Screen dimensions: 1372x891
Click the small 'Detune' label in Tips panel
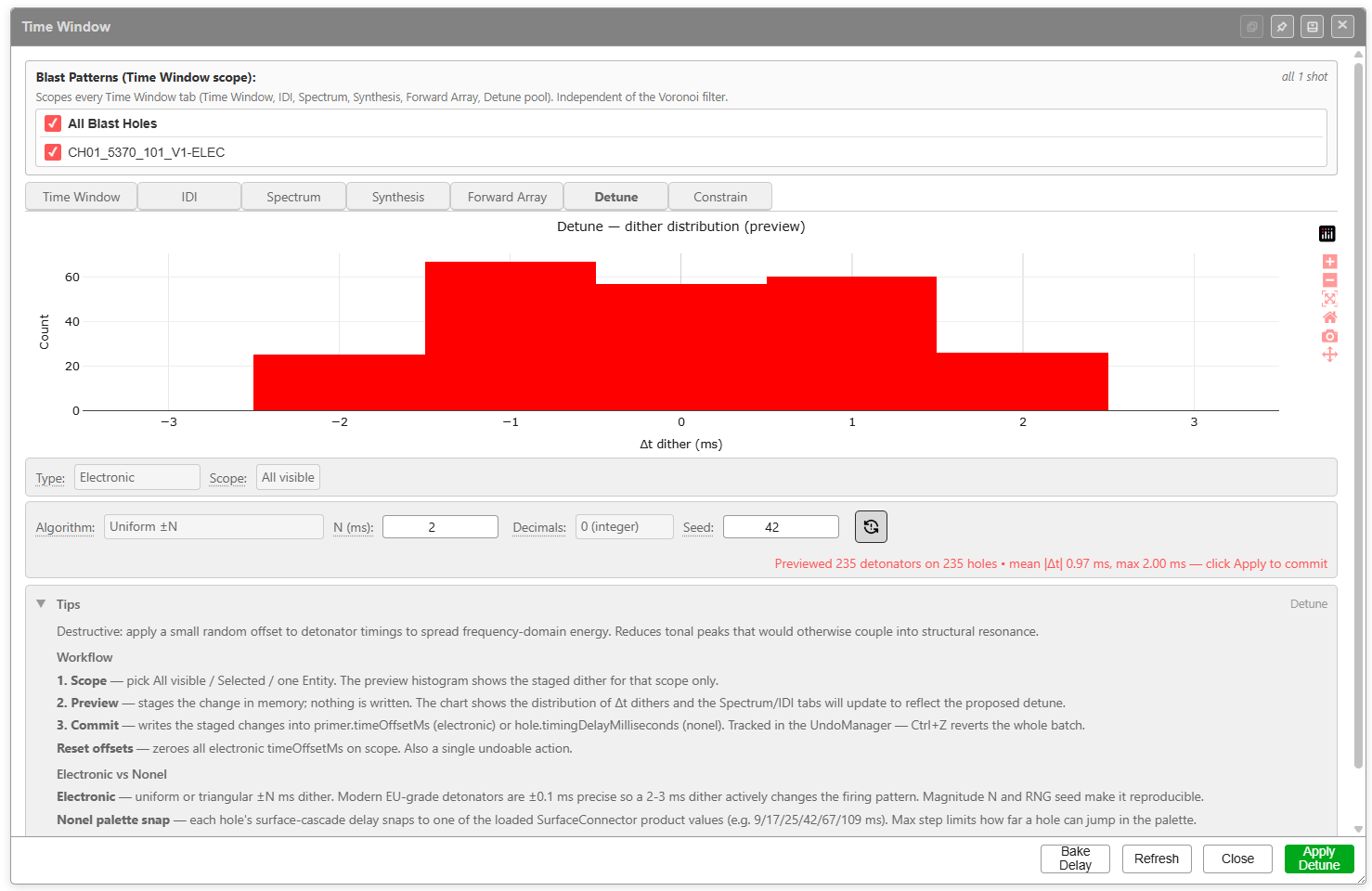1309,604
